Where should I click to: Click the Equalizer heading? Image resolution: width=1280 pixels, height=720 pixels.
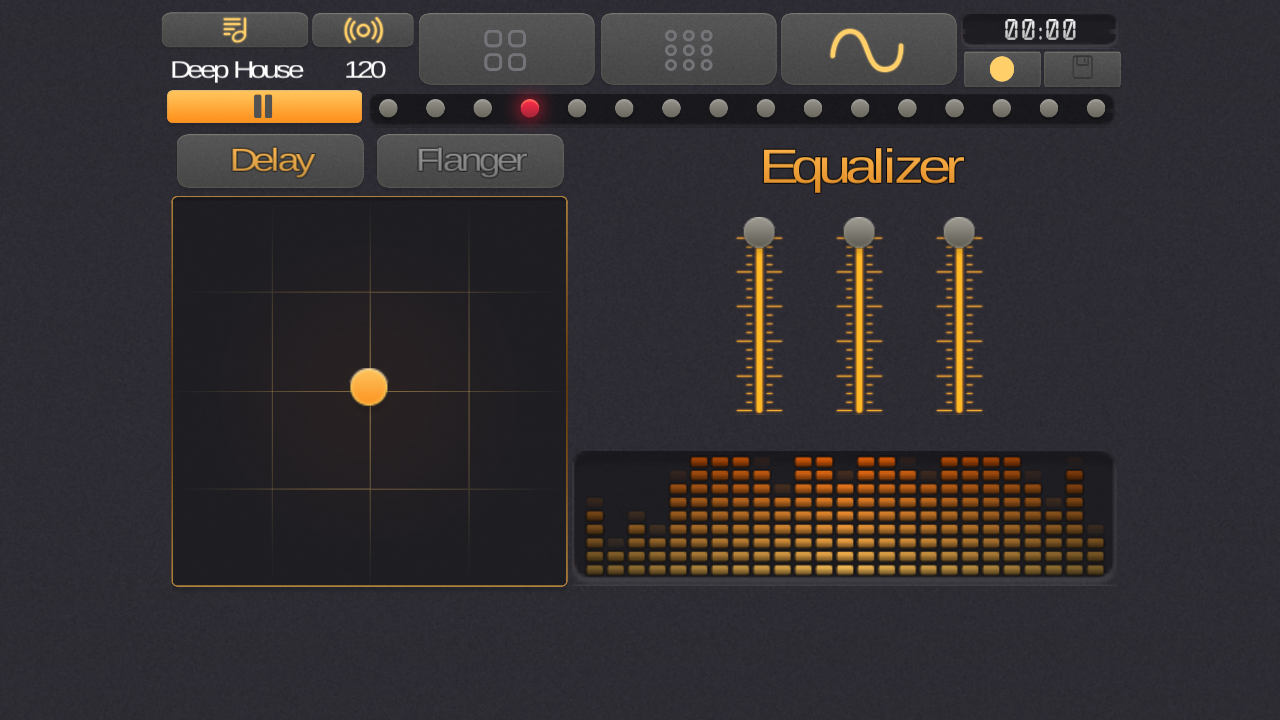coord(861,167)
